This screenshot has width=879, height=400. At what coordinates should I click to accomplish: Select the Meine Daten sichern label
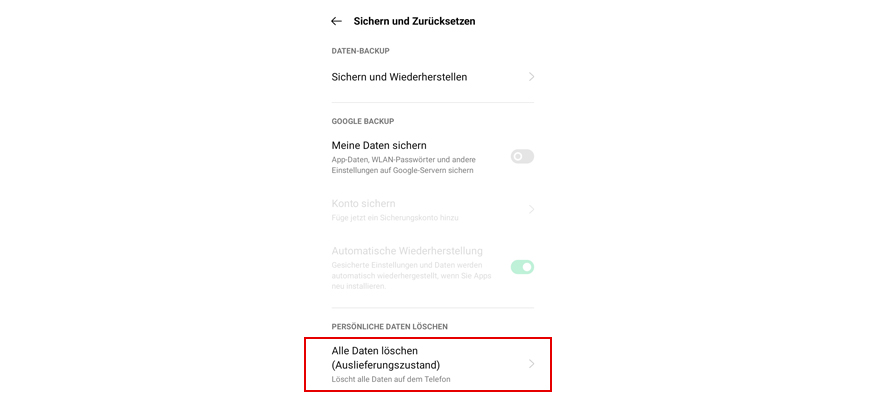pyautogui.click(x=379, y=146)
